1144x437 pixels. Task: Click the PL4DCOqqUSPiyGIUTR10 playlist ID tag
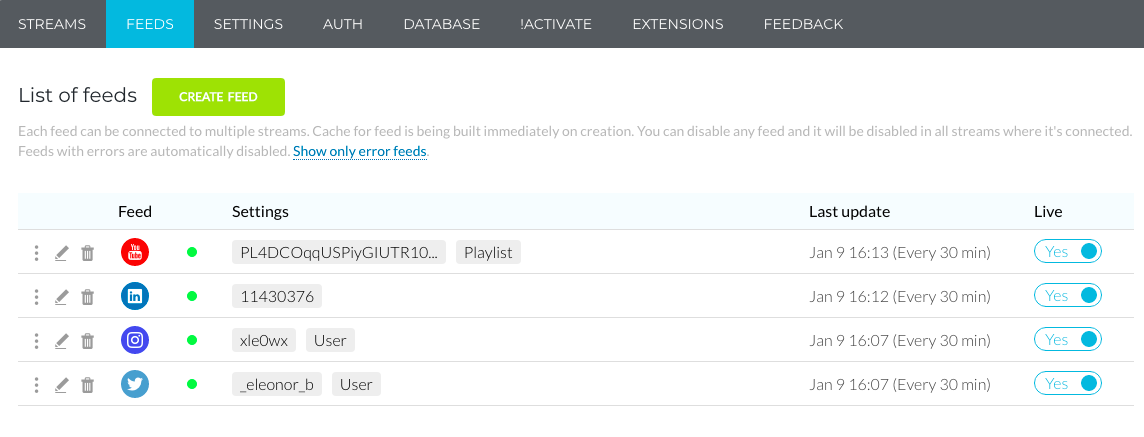click(x=339, y=253)
